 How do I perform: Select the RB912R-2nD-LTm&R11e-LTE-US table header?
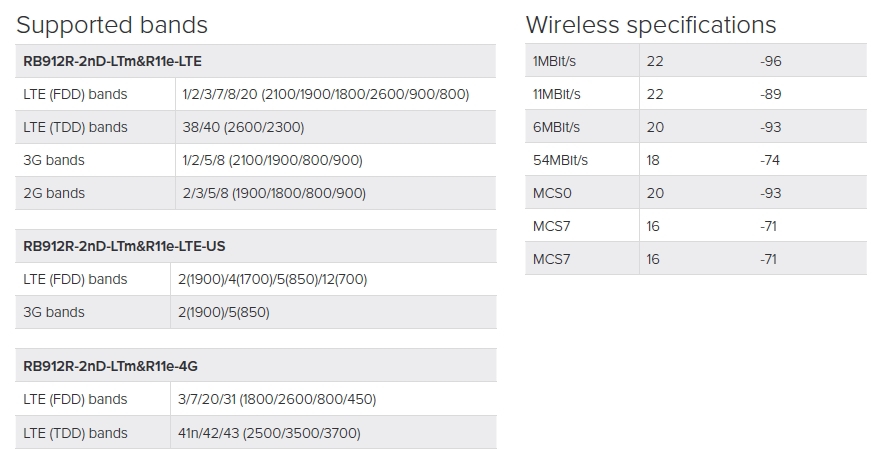click(124, 246)
